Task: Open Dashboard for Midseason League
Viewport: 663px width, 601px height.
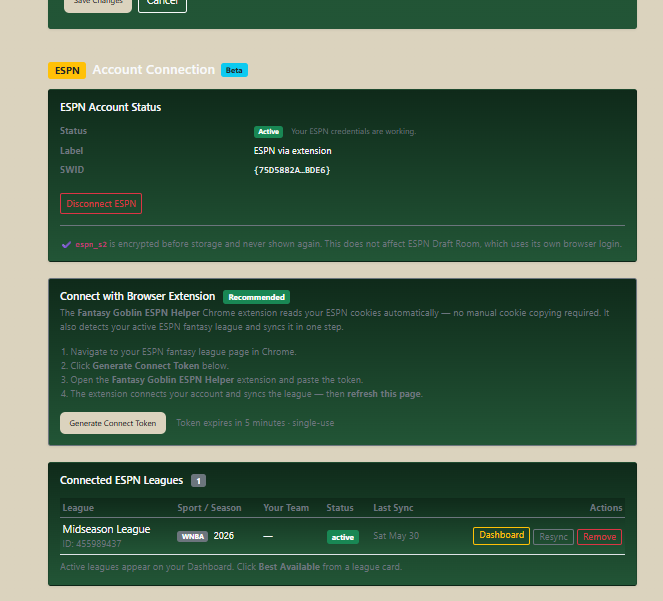Action: coord(501,536)
